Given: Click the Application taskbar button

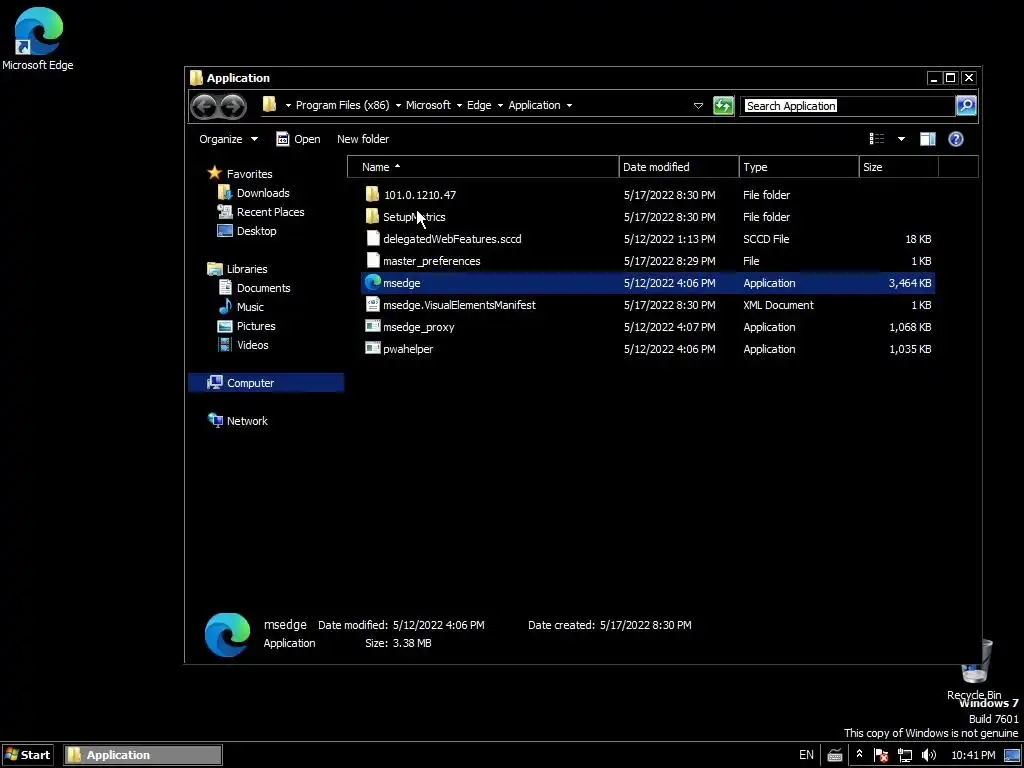Looking at the screenshot, I should [x=143, y=755].
